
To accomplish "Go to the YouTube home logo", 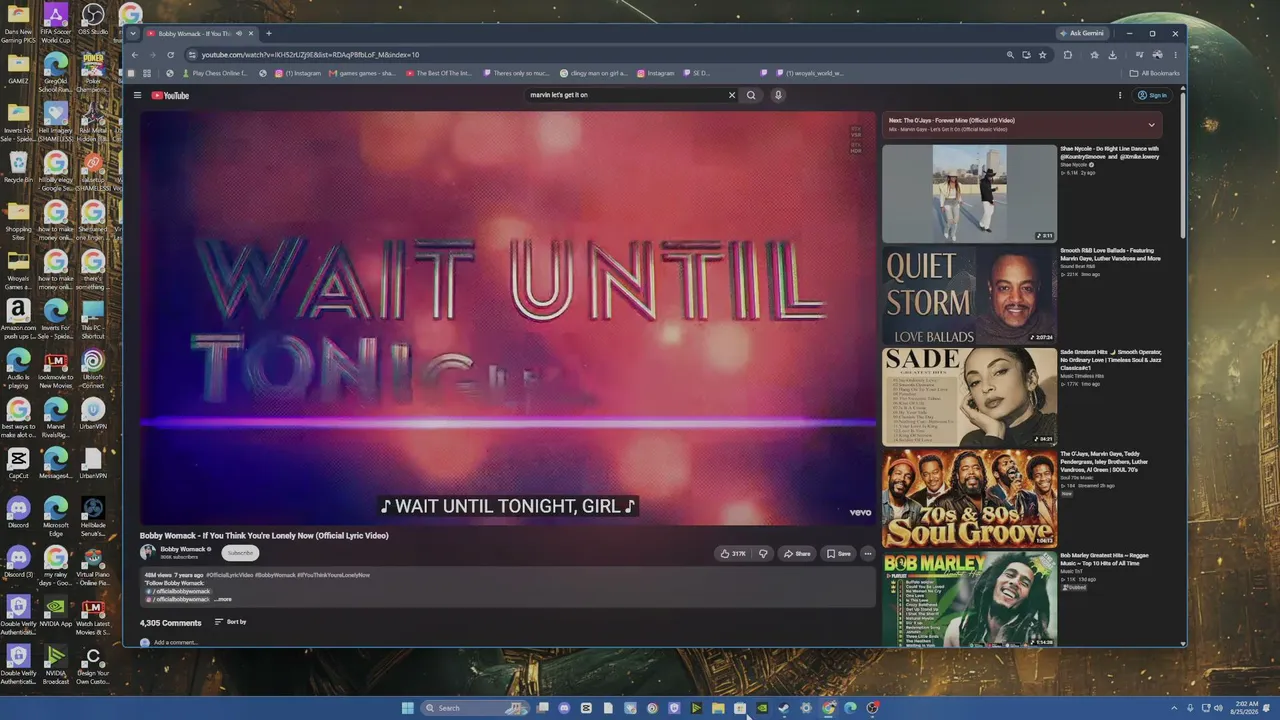I will point(170,95).
